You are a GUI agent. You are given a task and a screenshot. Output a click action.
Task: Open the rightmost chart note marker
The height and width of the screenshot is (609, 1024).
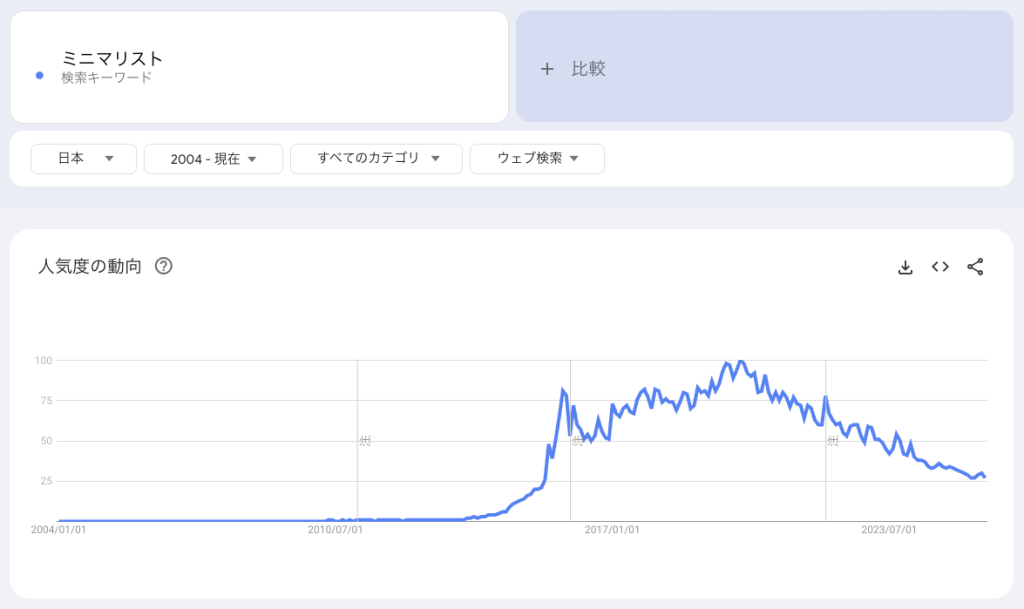[832, 440]
